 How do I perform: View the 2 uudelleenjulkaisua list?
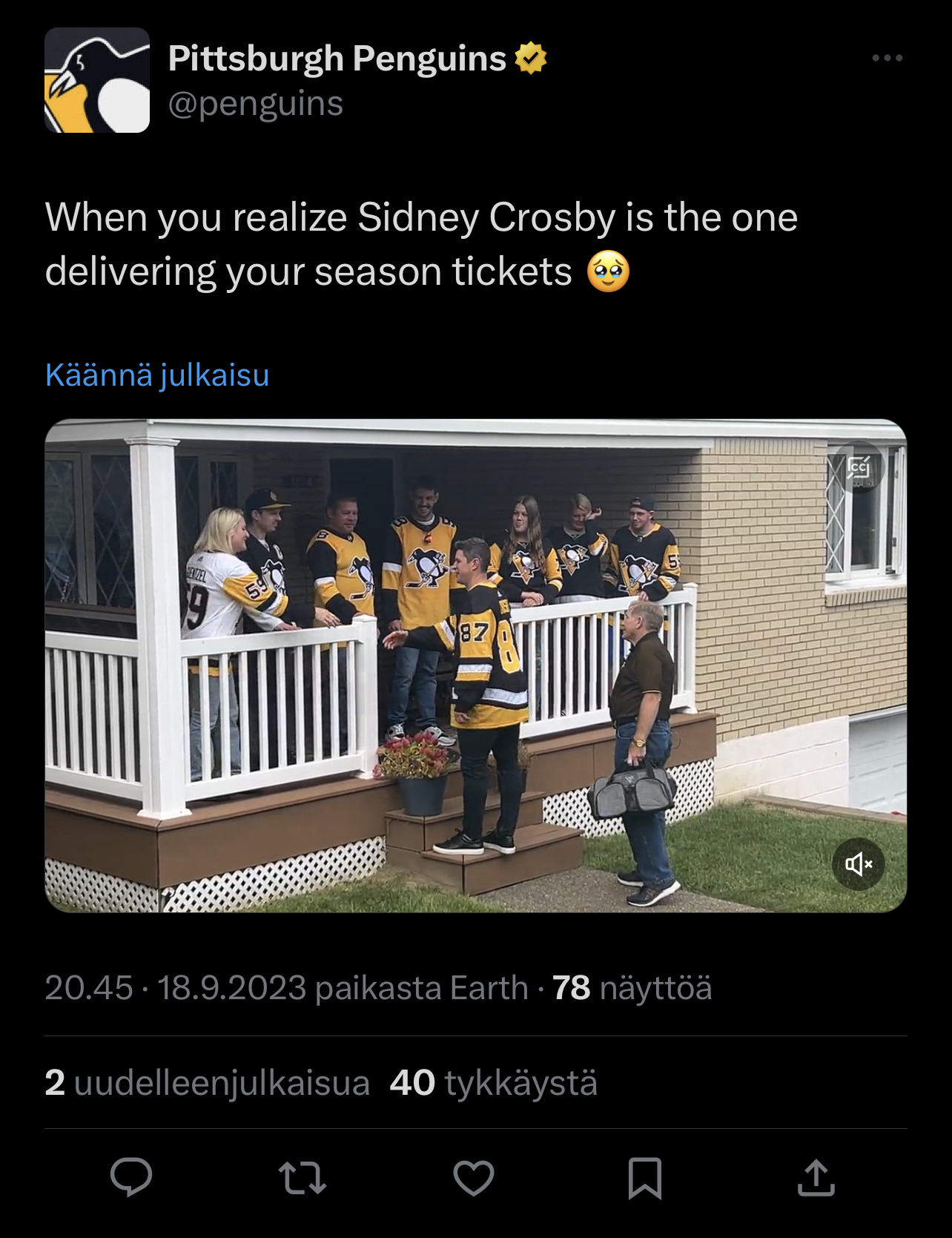(x=208, y=1082)
